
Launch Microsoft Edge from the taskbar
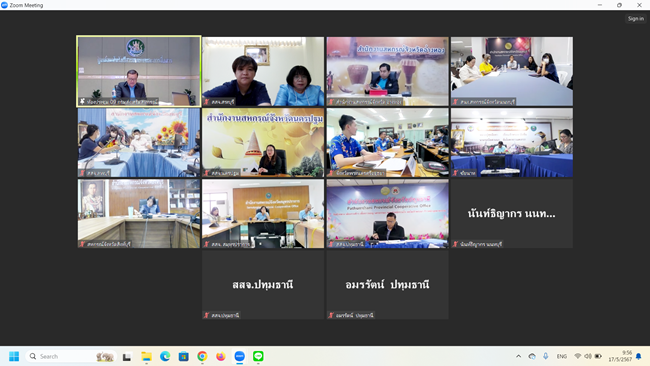[x=165, y=356]
